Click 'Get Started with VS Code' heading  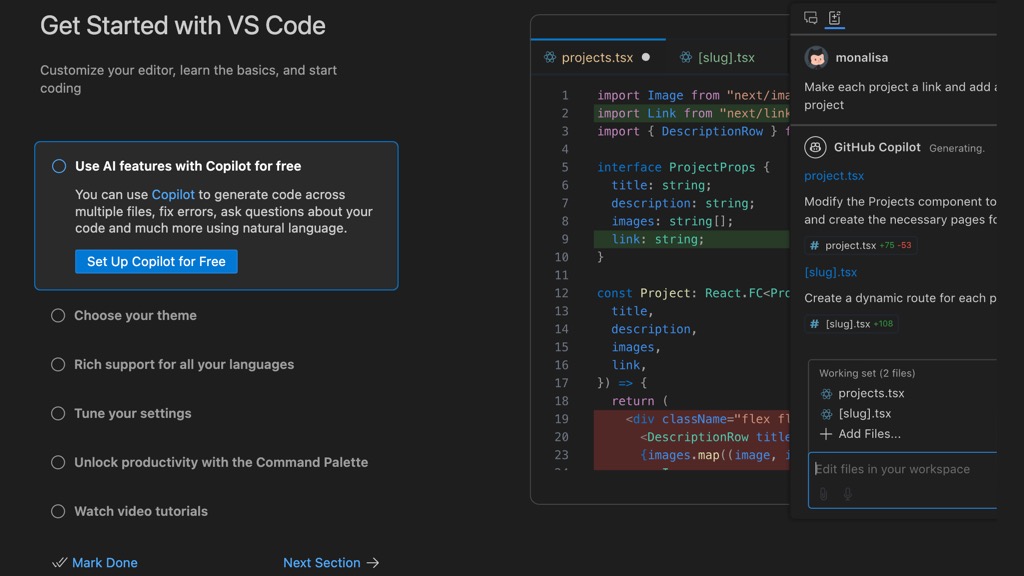coord(183,25)
